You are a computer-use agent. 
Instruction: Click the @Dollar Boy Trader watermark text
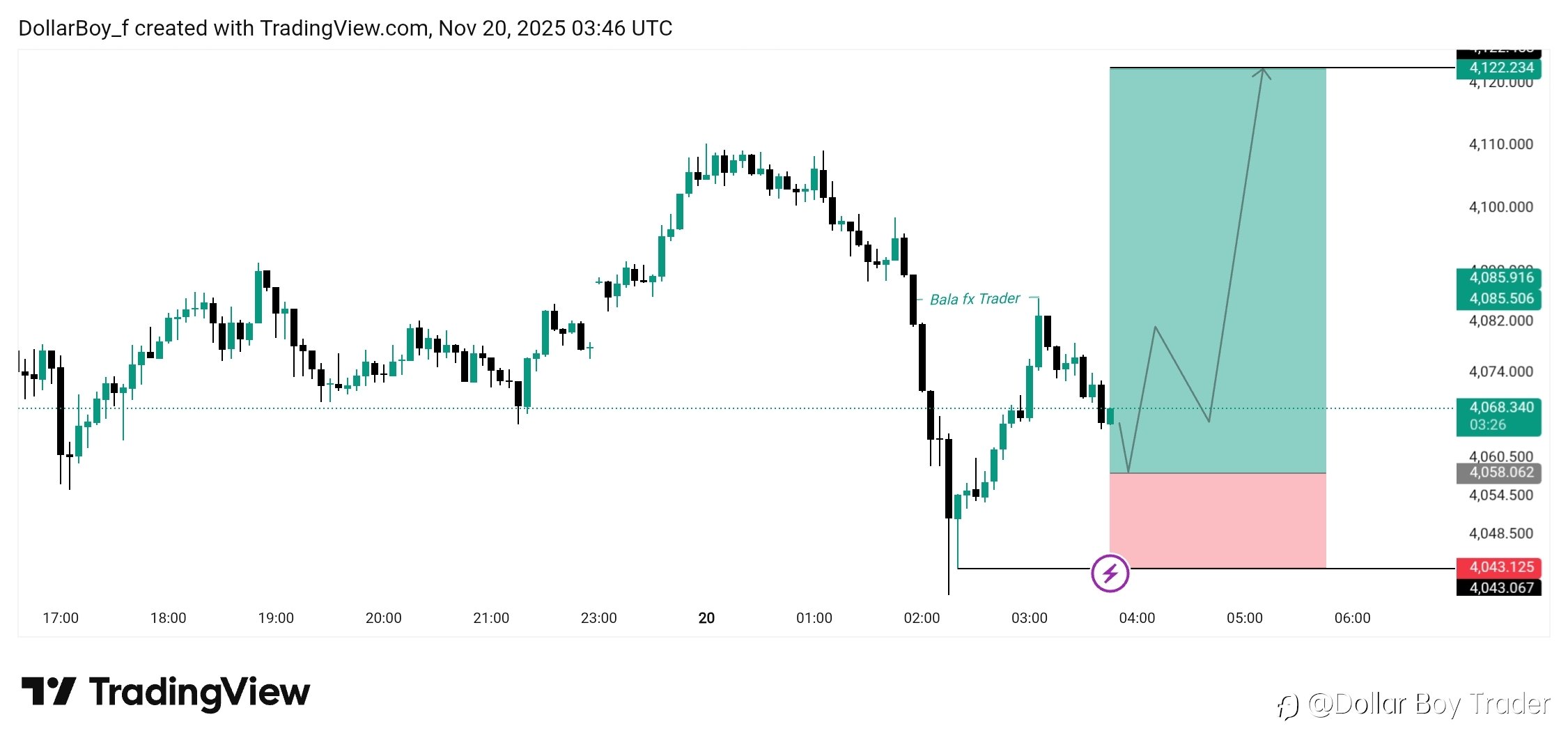click(1429, 704)
